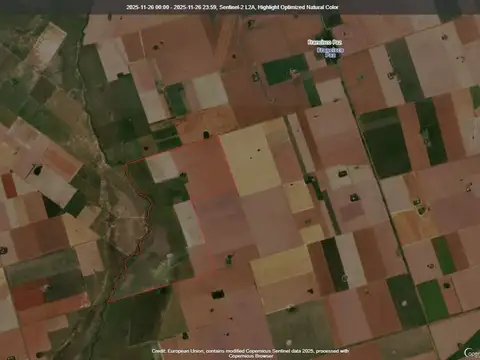The height and width of the screenshot is (360, 480).
Task: Click the European Union Copernicus credit text
Action: coord(250,353)
